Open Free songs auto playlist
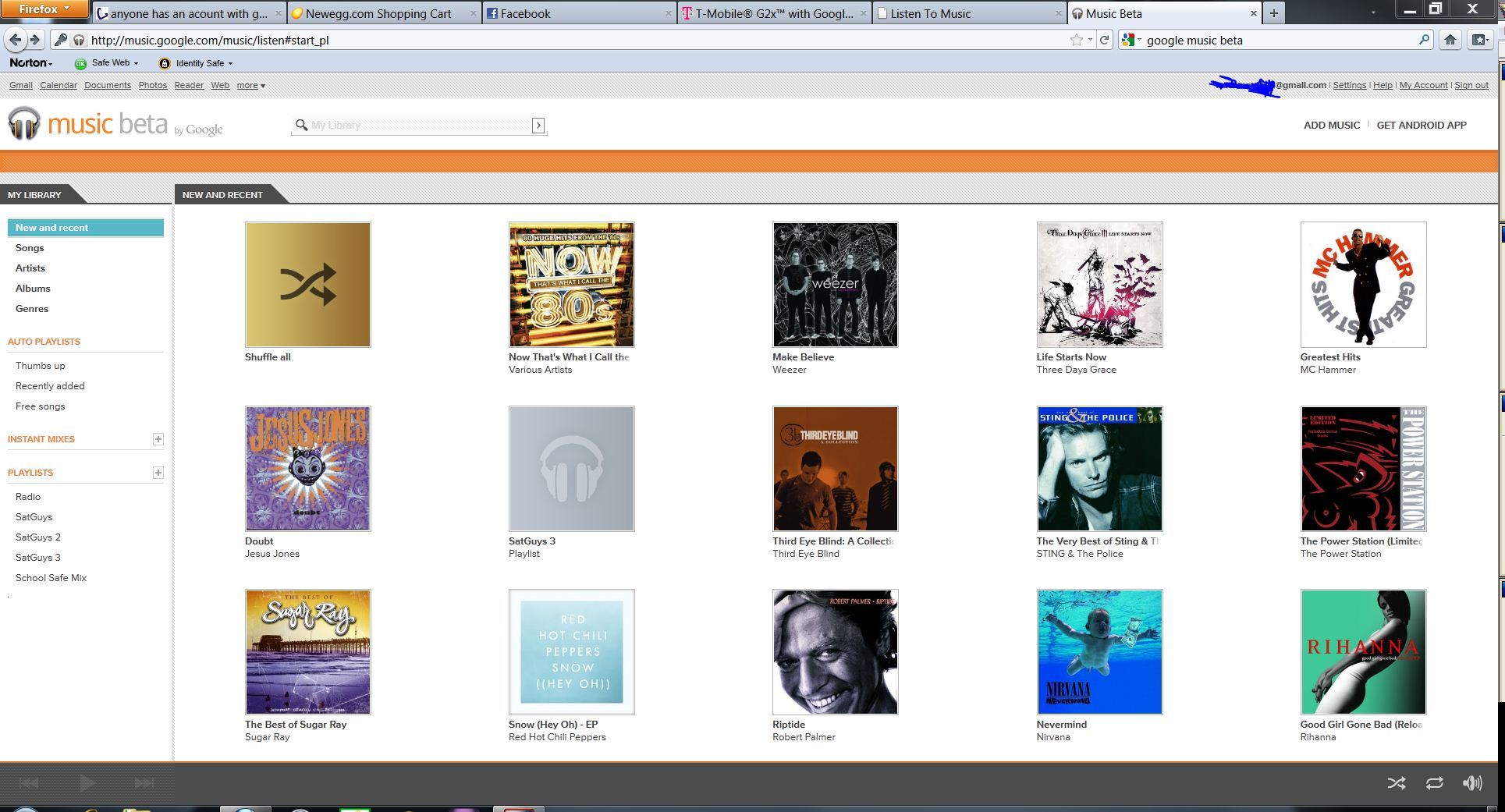Screen dimensions: 1505x812 (41, 406)
